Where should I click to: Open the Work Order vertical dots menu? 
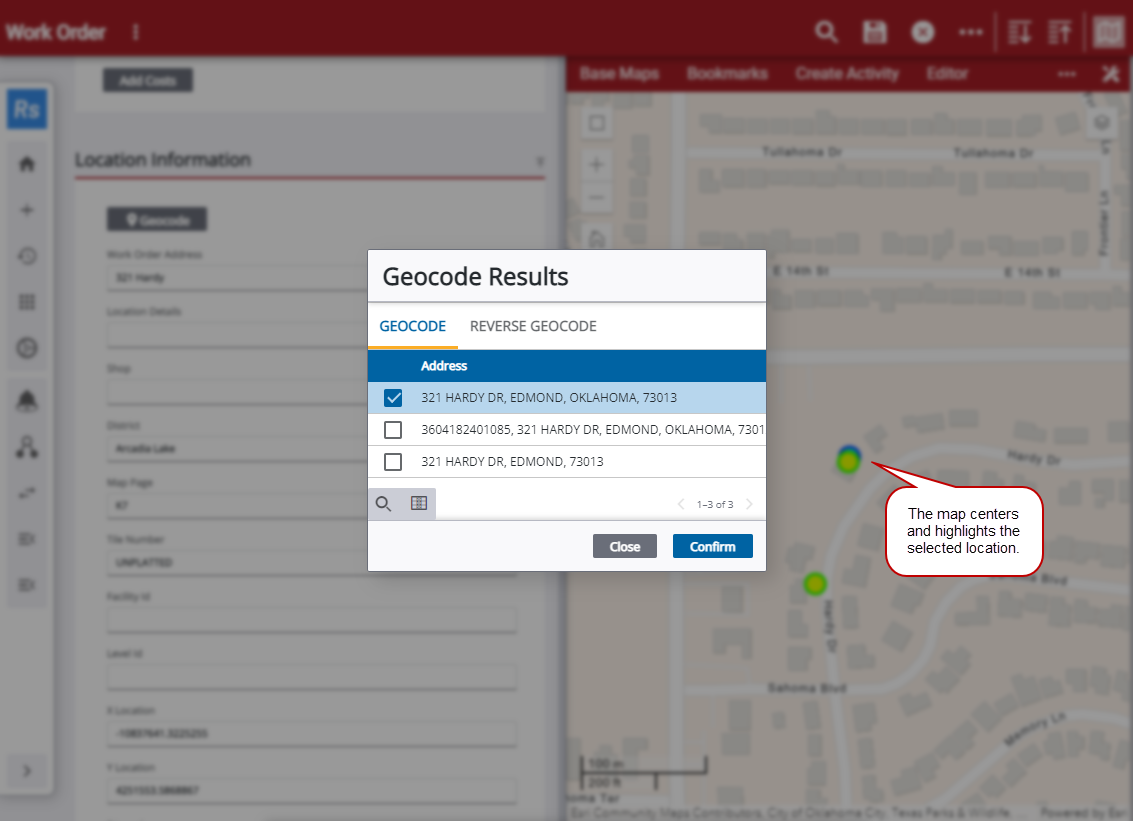click(136, 32)
